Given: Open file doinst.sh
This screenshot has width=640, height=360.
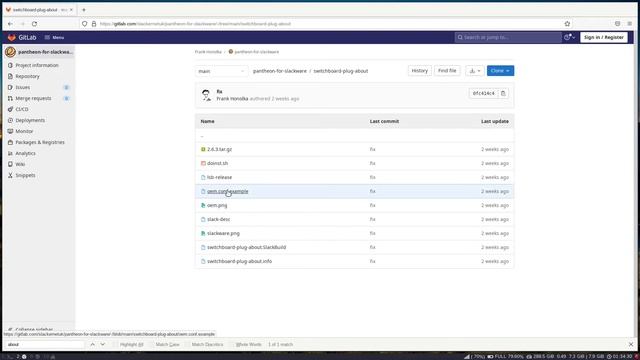Looking at the screenshot, I should coord(217,163).
